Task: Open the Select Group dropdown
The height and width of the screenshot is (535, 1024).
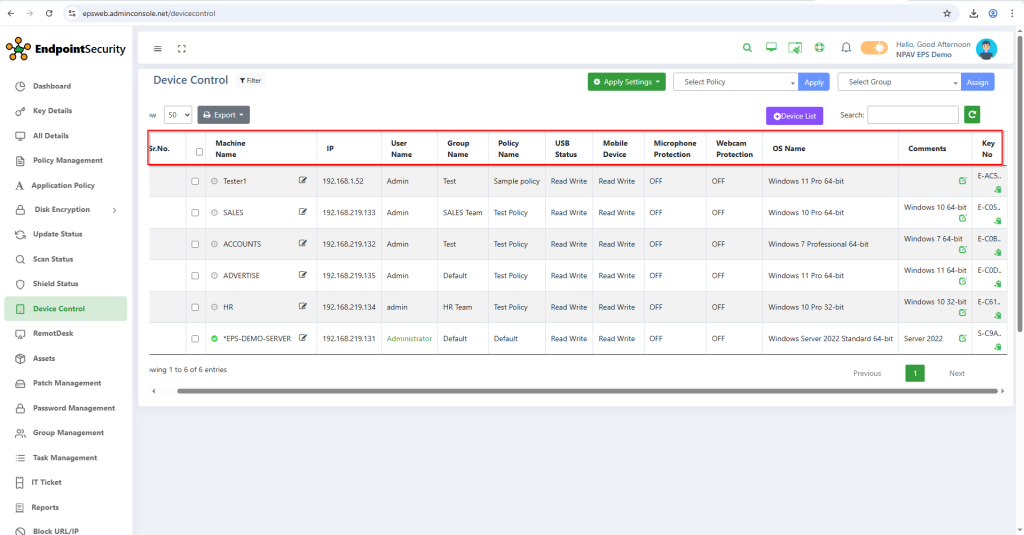Action: point(899,82)
